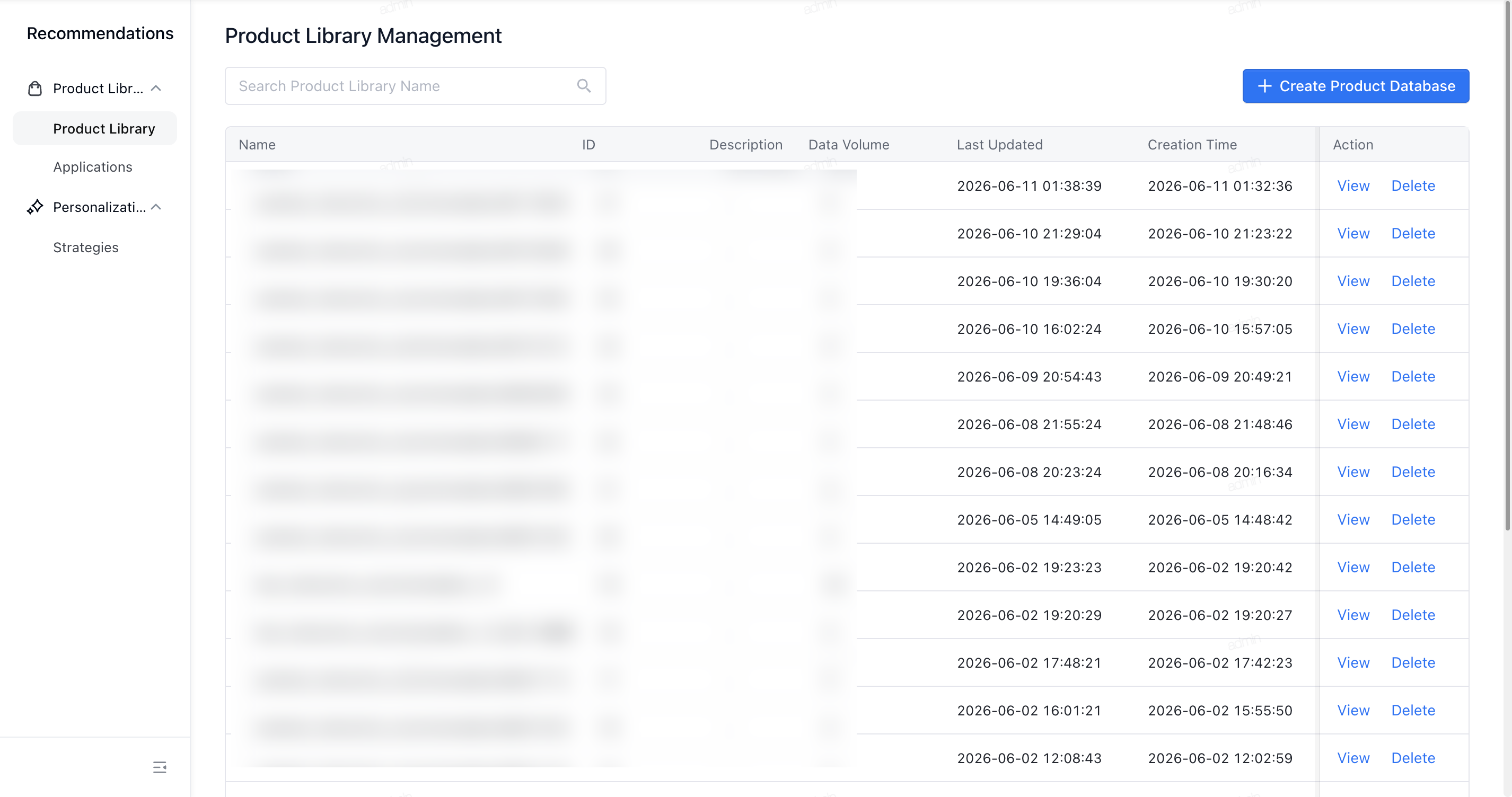Click the search magnifier icon
The width and height of the screenshot is (1512, 797).
coord(583,86)
